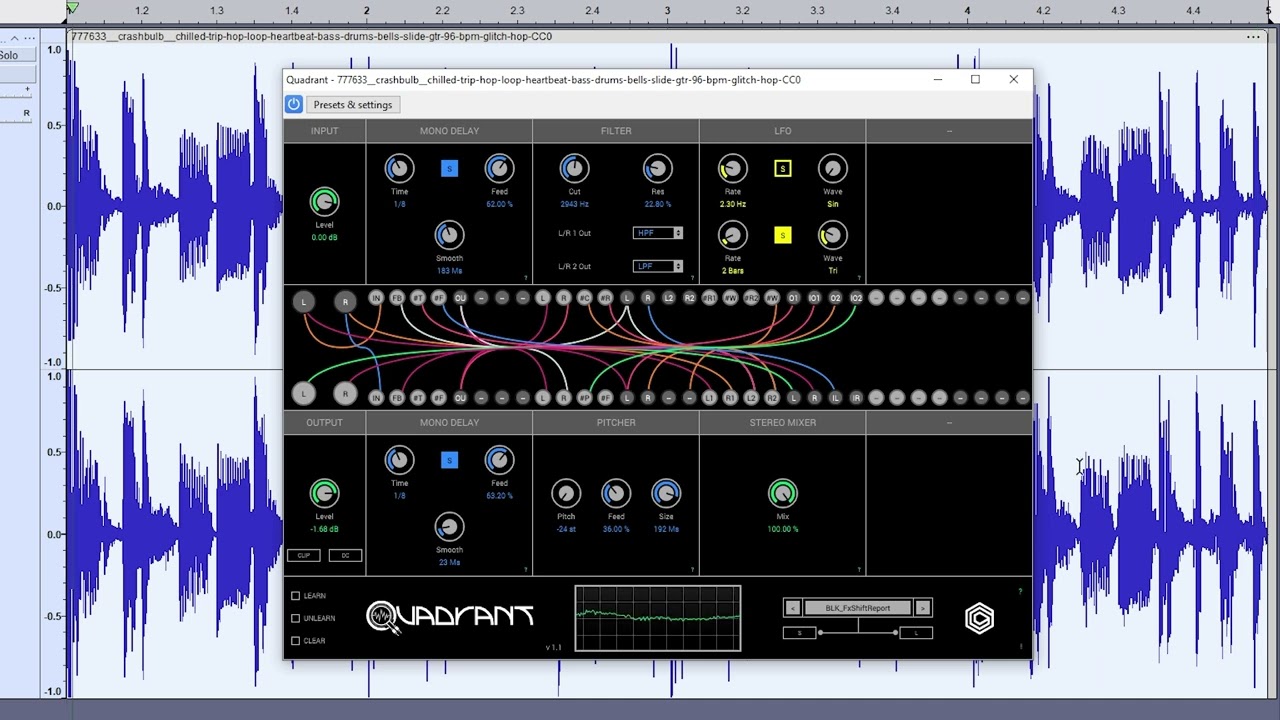
Task: Click the #R1 patch jack
Action: click(709, 298)
